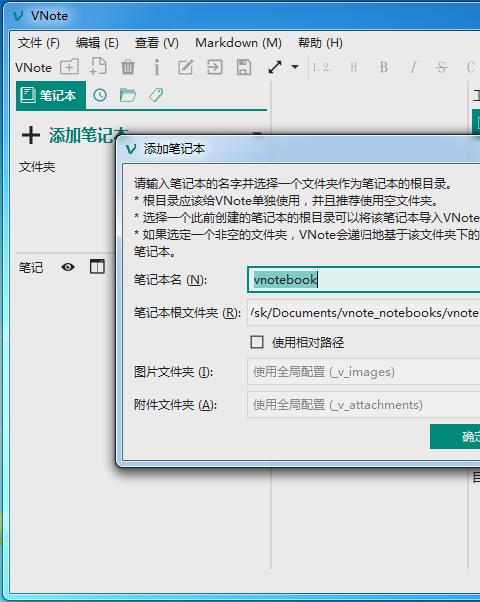This screenshot has width=480, height=602.
Task: Click the new note toolbar icon
Action: point(98,66)
